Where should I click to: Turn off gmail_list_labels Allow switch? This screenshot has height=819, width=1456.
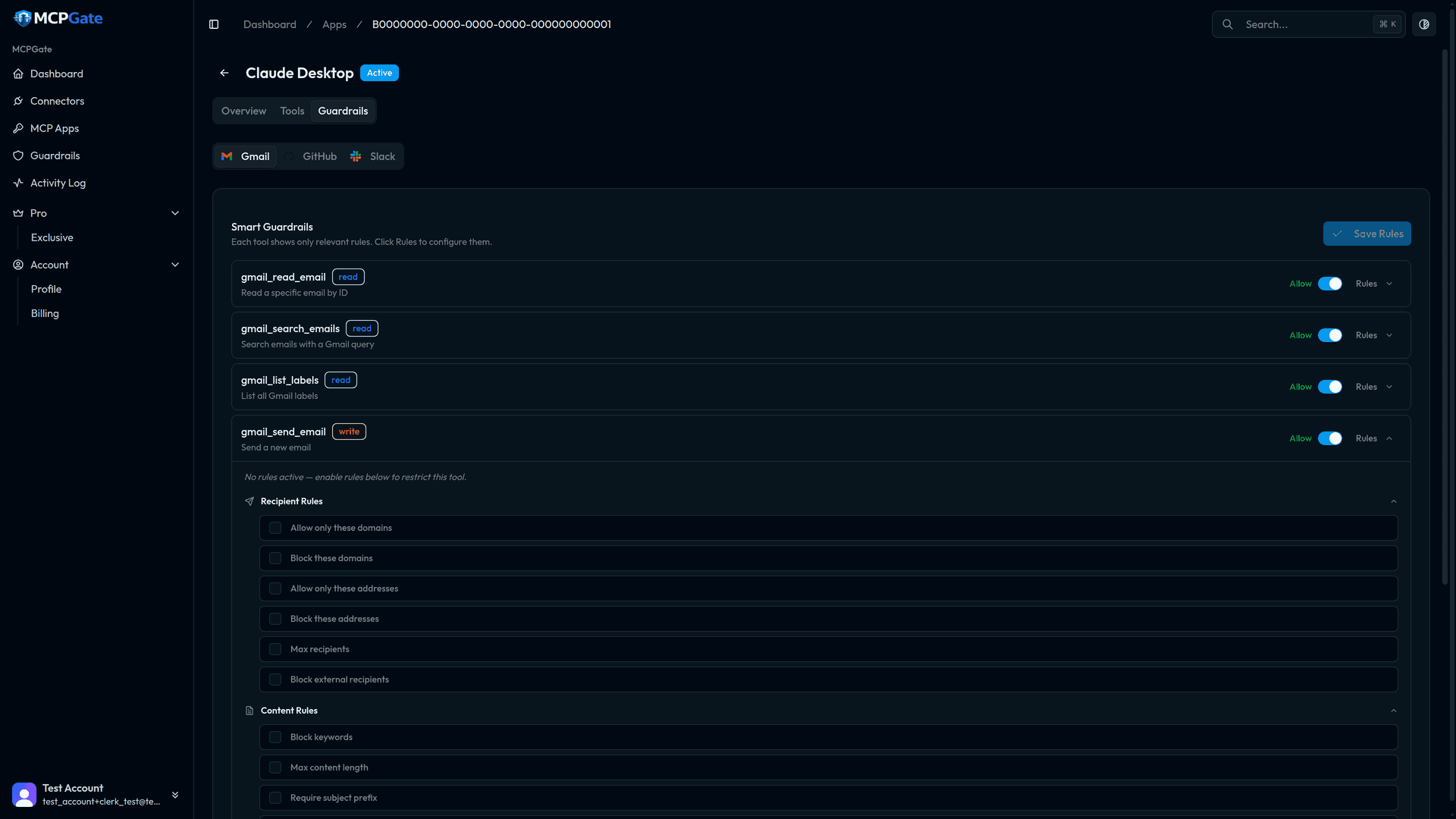1329,387
